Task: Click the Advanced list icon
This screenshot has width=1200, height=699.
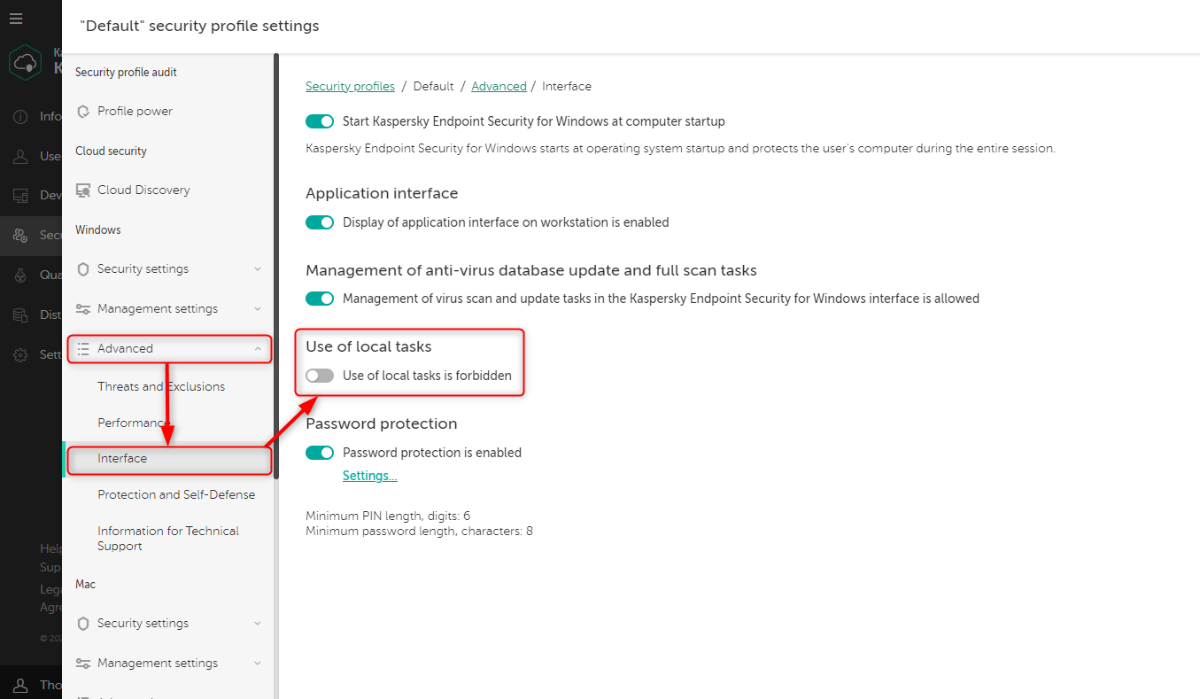Action: pyautogui.click(x=84, y=349)
